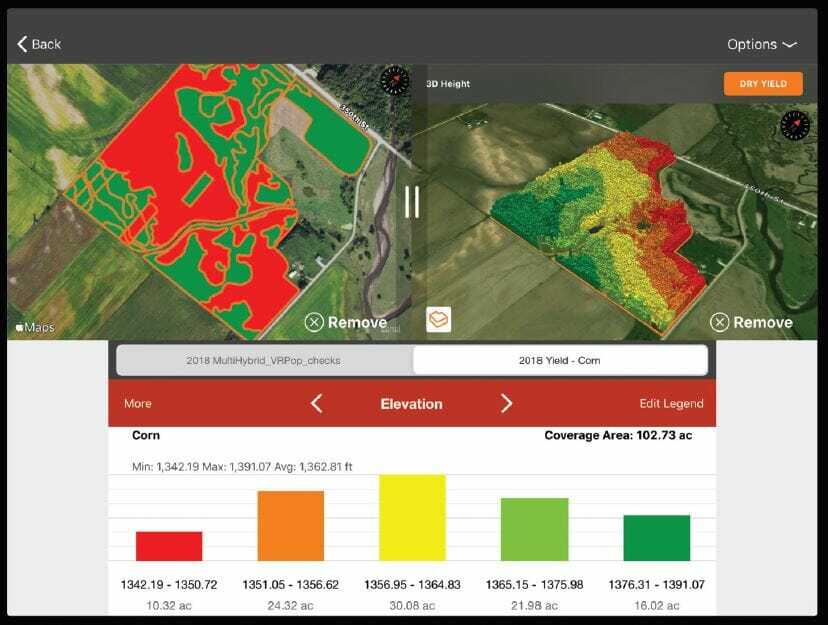Click the Back arrow button
This screenshot has width=828, height=625.
[40, 44]
